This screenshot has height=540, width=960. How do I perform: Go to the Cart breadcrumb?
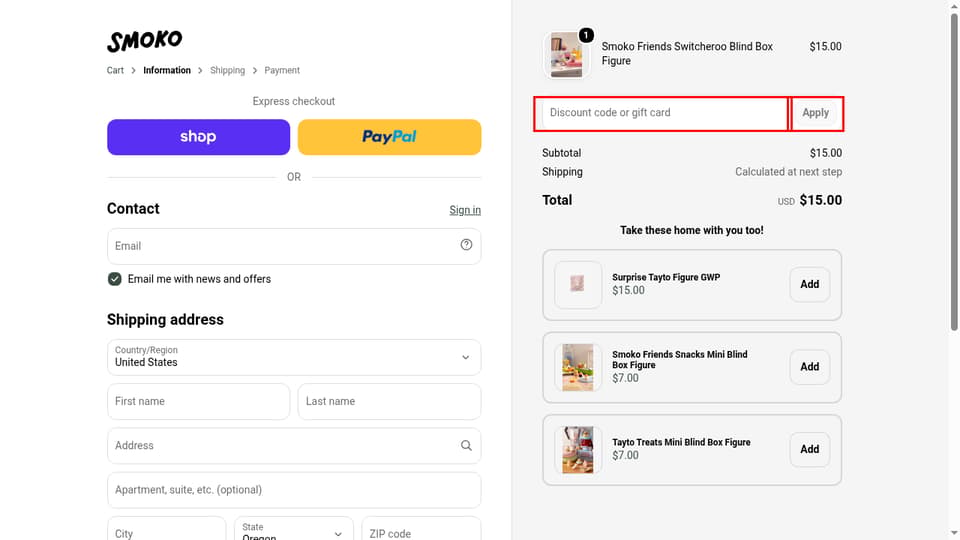tap(115, 70)
